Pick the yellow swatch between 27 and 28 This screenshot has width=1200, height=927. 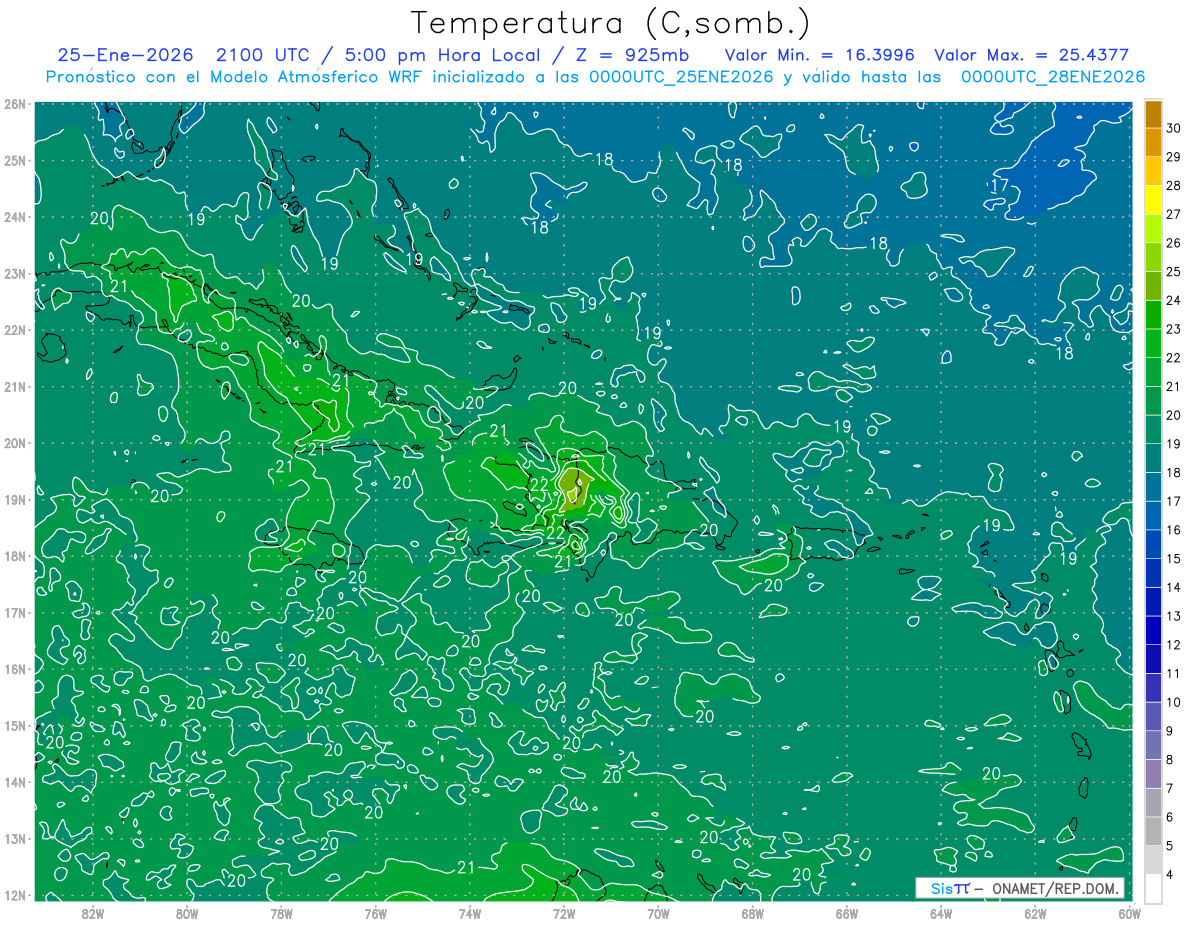tap(1153, 200)
